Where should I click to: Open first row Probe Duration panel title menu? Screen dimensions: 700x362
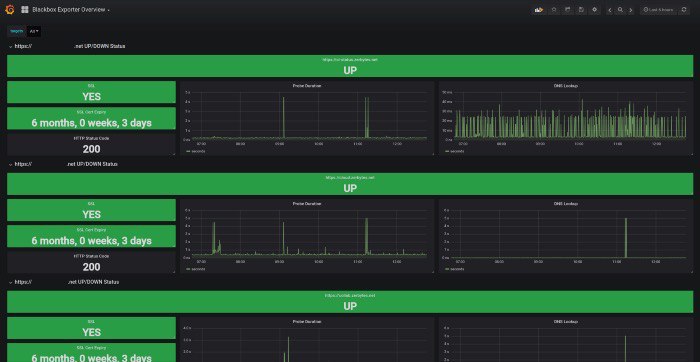pyautogui.click(x=307, y=86)
